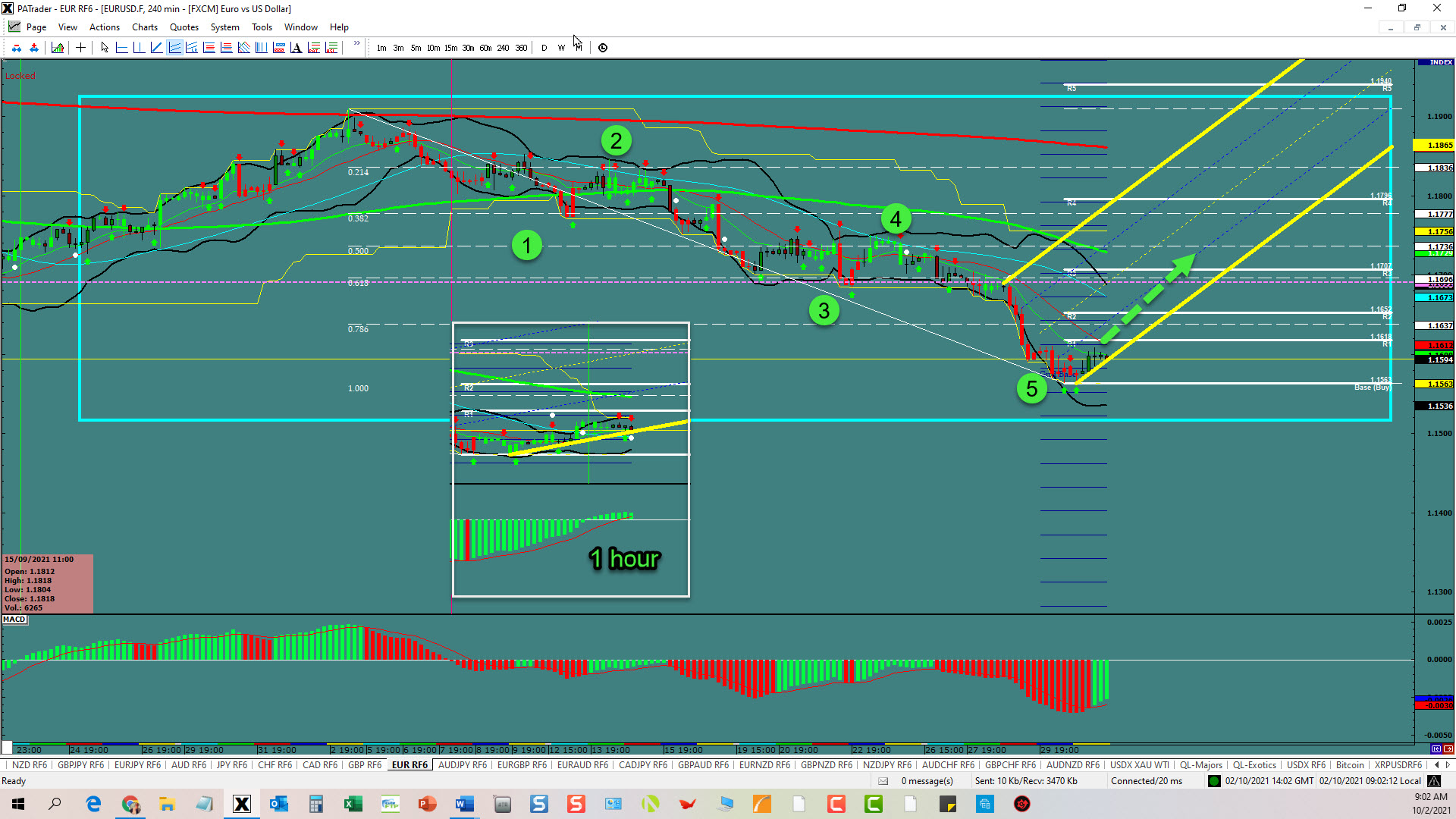Open the Page menu
This screenshot has height=819, width=1456.
(36, 27)
